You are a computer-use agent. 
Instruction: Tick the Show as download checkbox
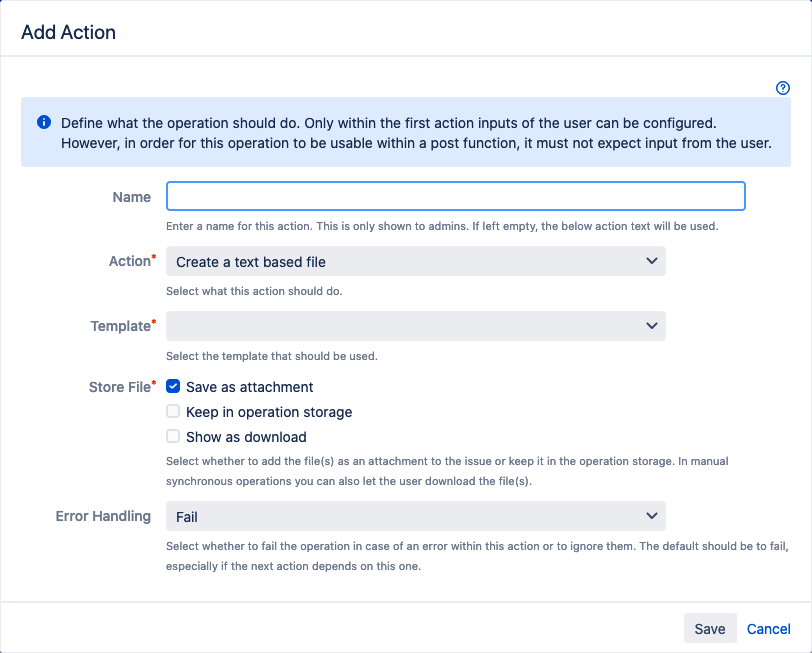[173, 436]
